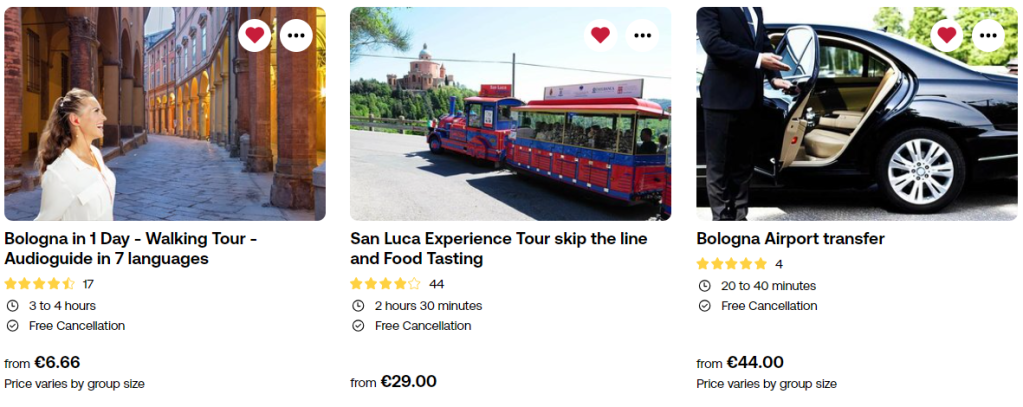
Task: Open San Luca Experience Tour title link
Action: click(x=498, y=248)
